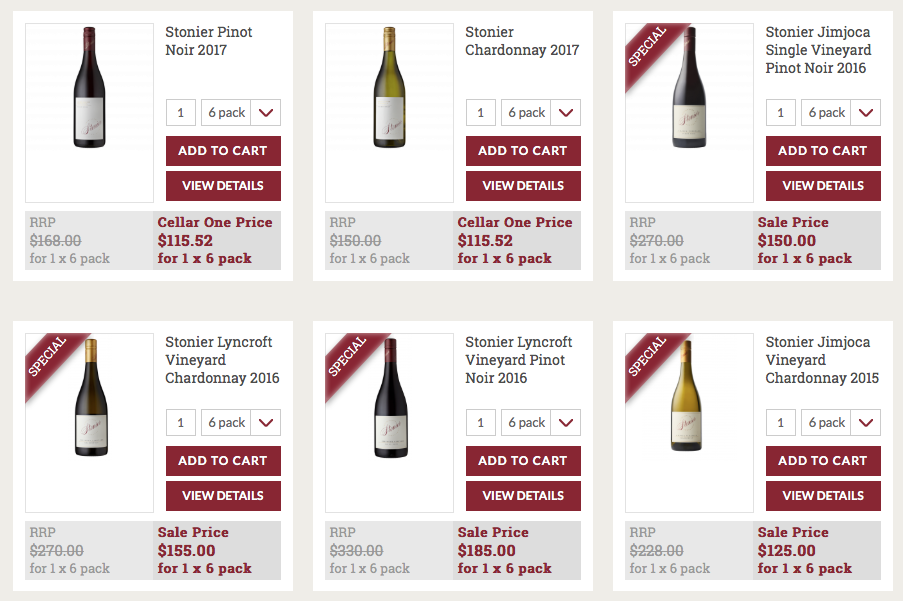Image resolution: width=903 pixels, height=601 pixels.
Task: Expand pack size dropdown for Stonier Chardonnay 2017
Action: pos(540,113)
